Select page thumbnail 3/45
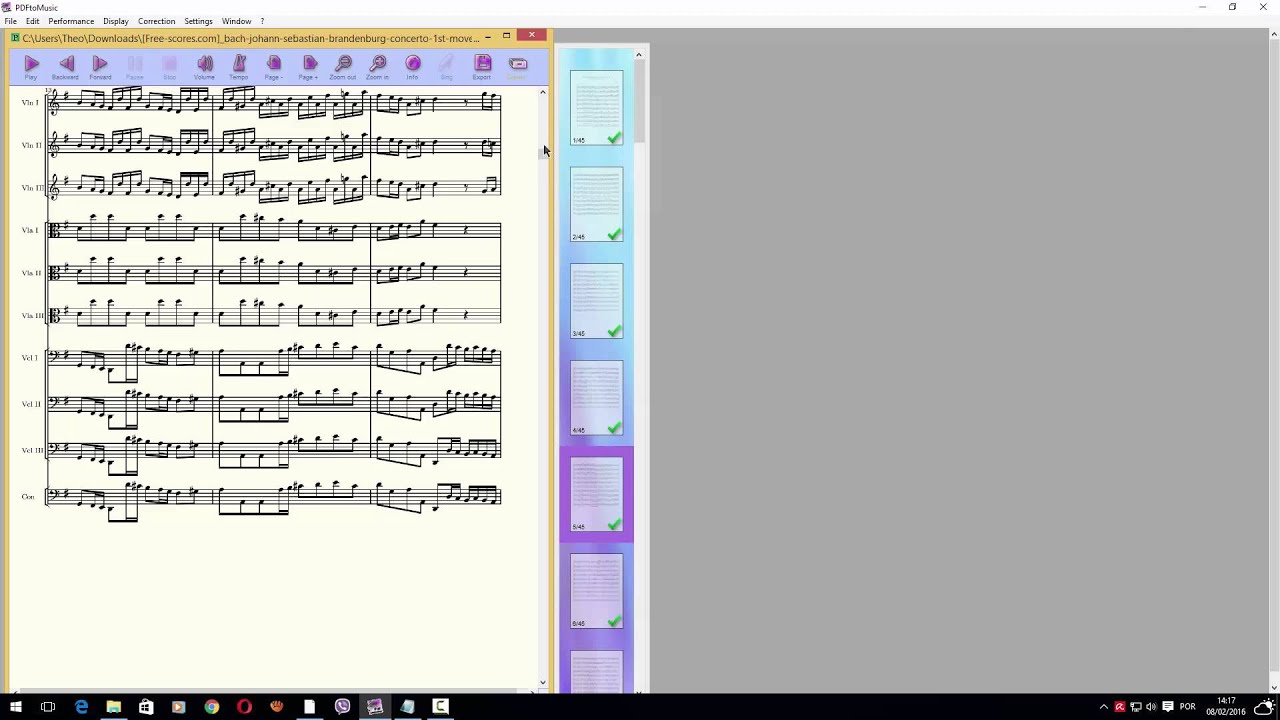The image size is (1280, 720). coord(597,301)
